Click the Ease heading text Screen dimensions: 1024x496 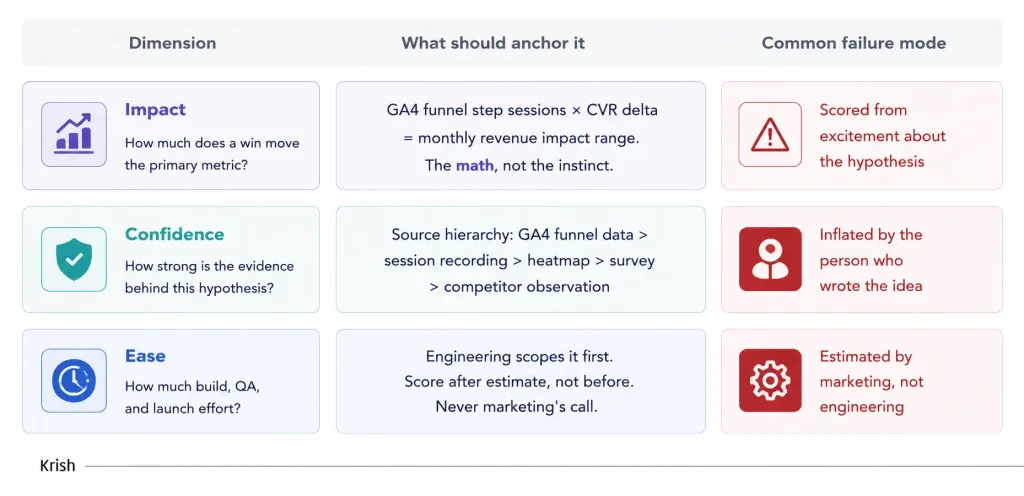tap(145, 356)
